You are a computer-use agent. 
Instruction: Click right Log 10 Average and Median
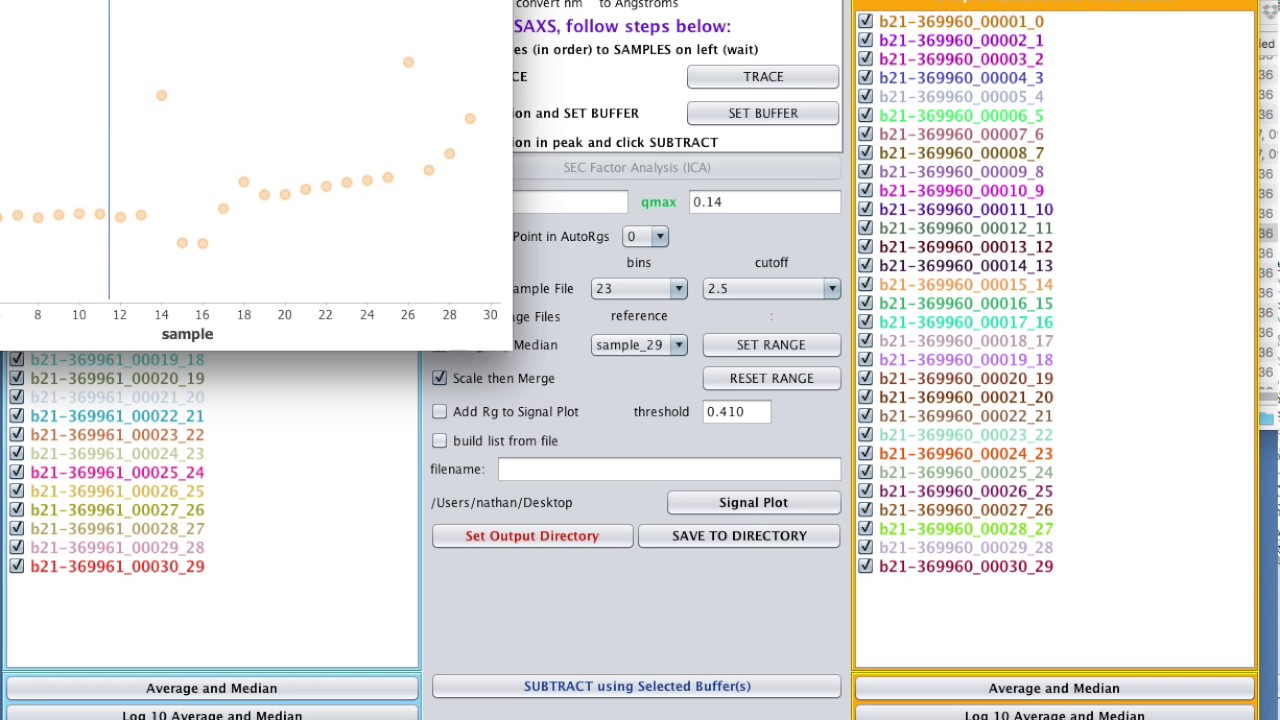tap(1054, 714)
